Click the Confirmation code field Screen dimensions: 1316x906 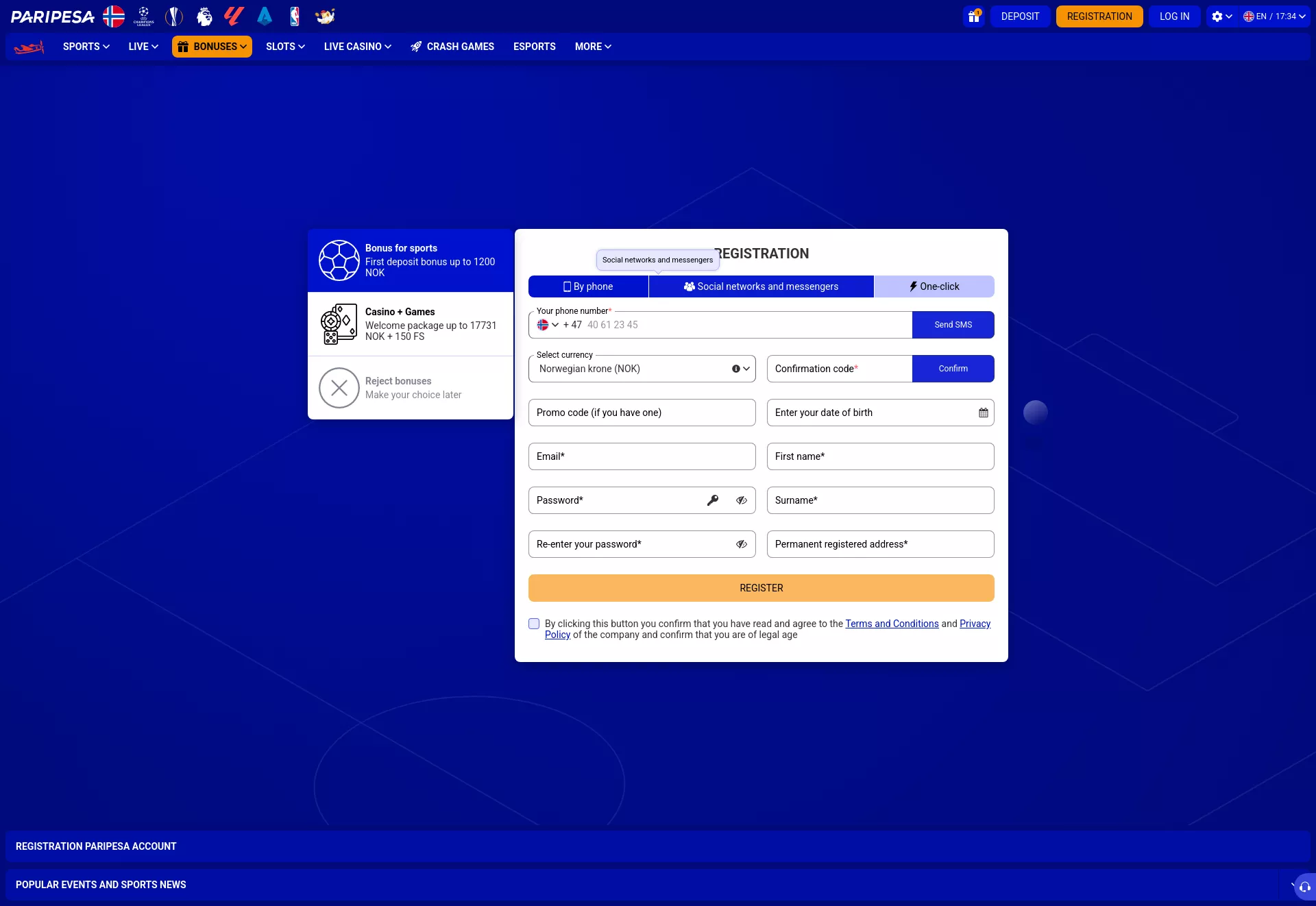click(840, 369)
